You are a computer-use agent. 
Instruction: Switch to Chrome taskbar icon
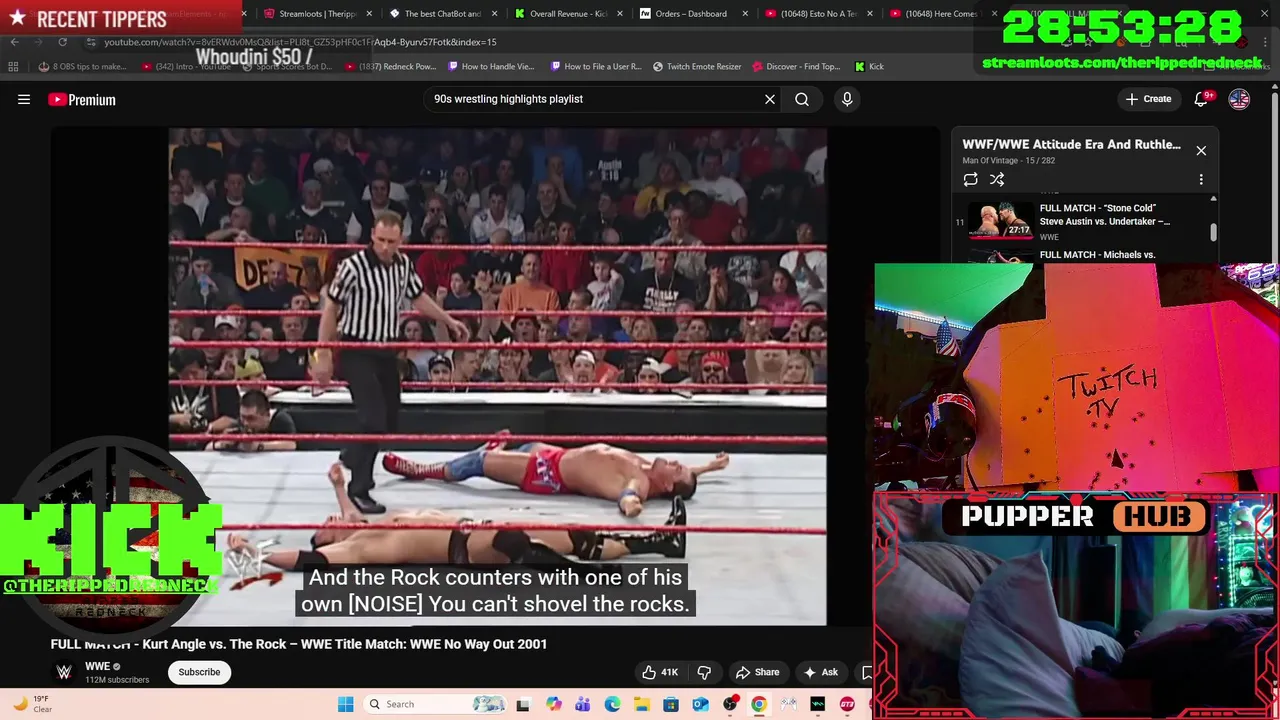[x=759, y=704]
